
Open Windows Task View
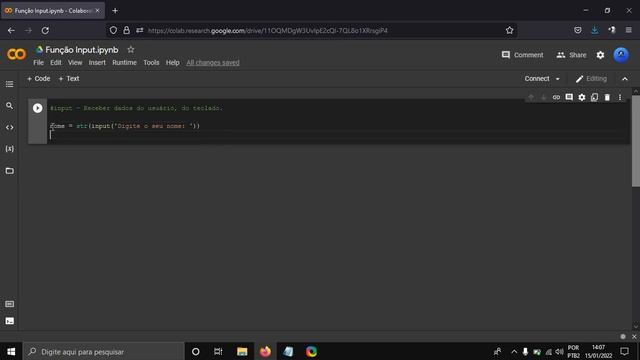[x=218, y=351]
